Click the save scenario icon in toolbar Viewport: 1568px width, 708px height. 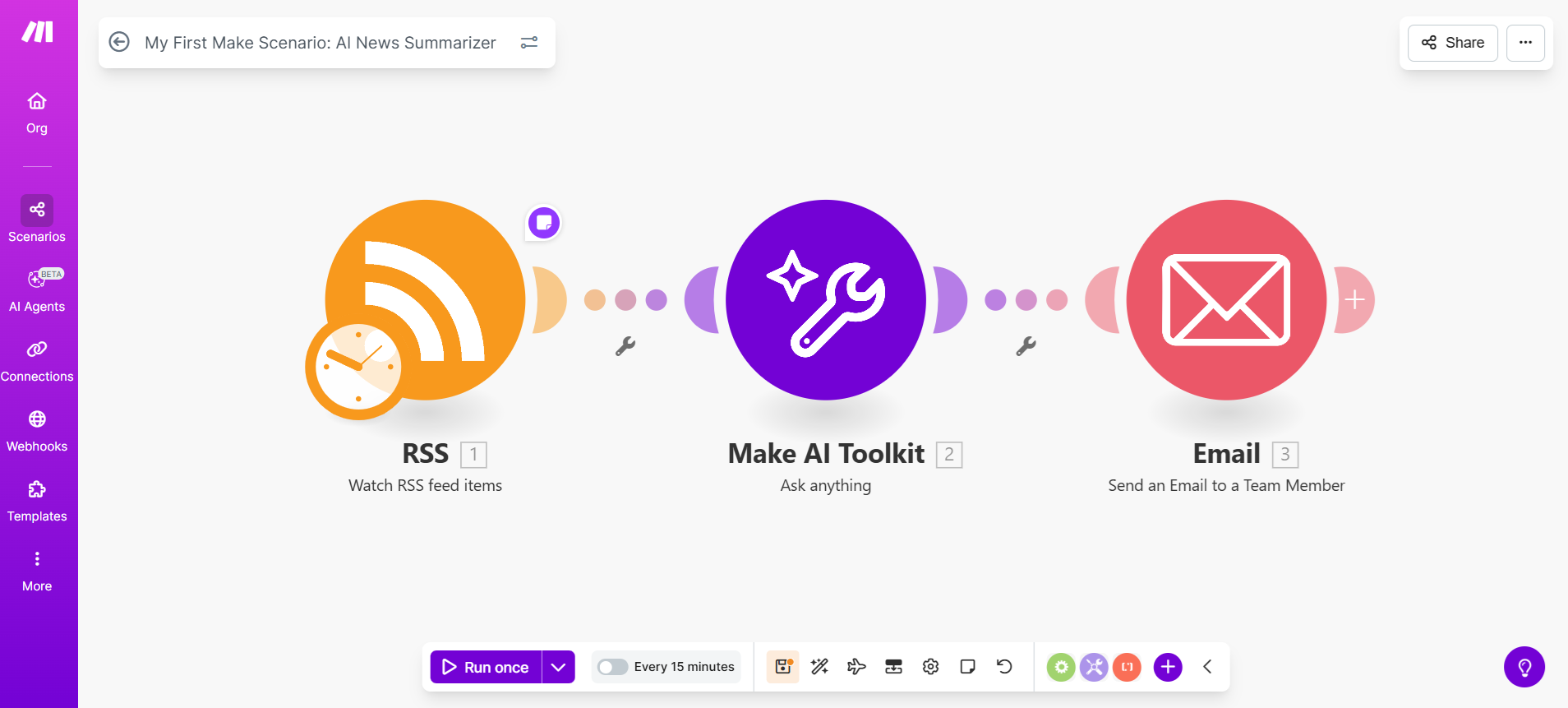pyautogui.click(x=782, y=667)
